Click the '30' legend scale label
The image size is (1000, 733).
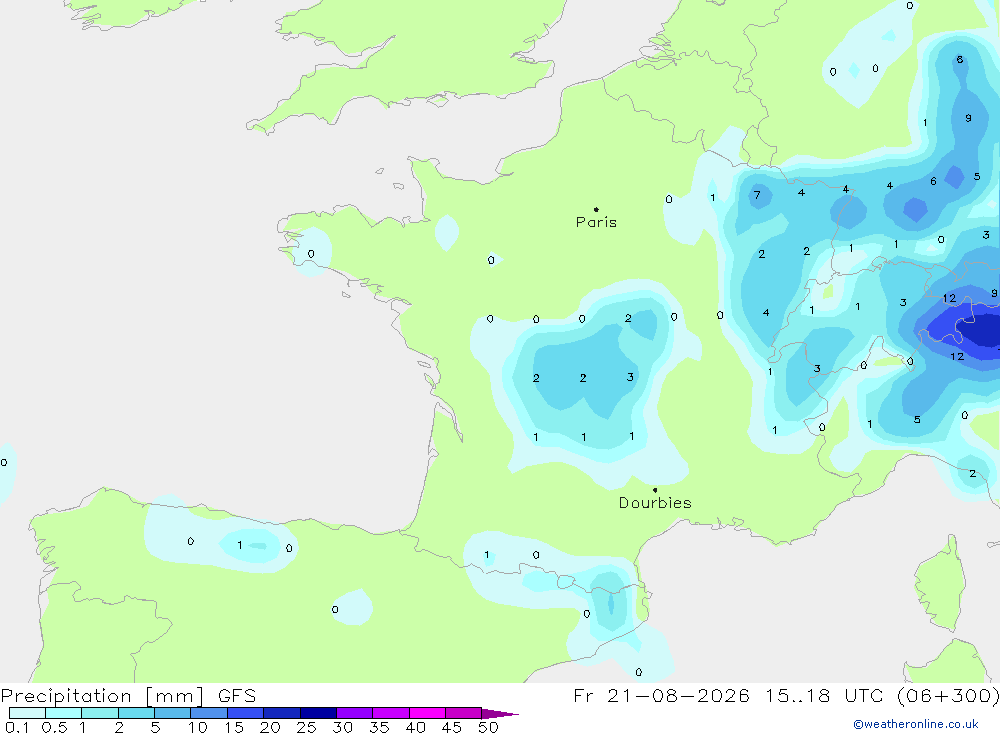[x=343, y=727]
